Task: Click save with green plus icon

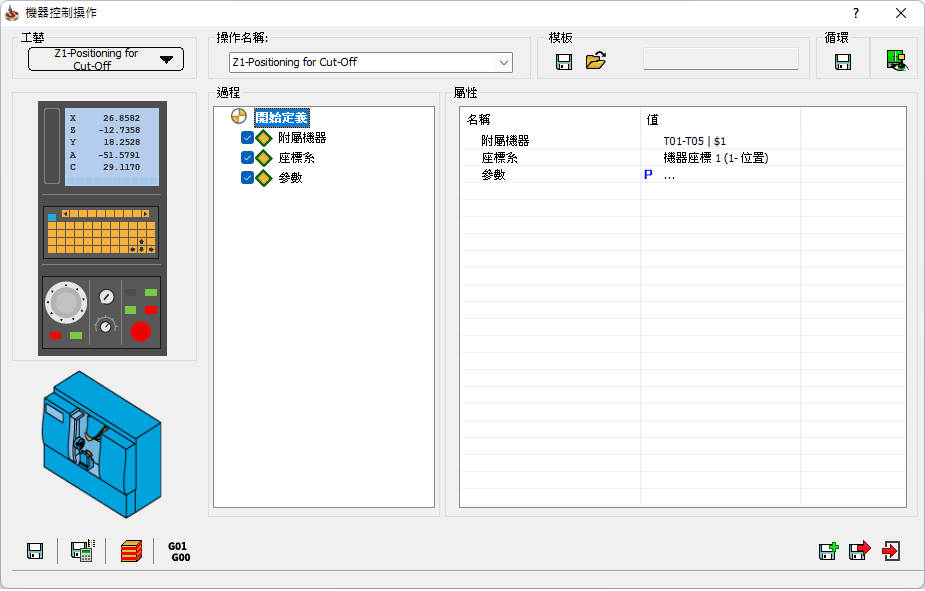Action: pyautogui.click(x=828, y=551)
